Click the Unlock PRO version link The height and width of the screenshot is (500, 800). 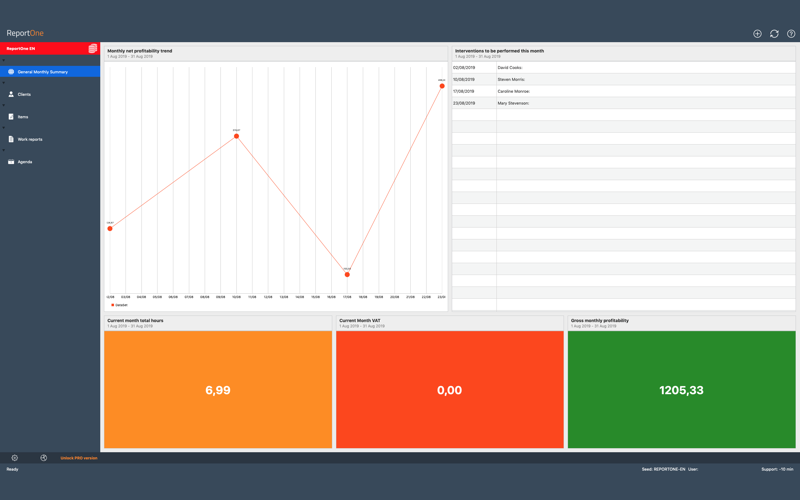click(x=79, y=458)
